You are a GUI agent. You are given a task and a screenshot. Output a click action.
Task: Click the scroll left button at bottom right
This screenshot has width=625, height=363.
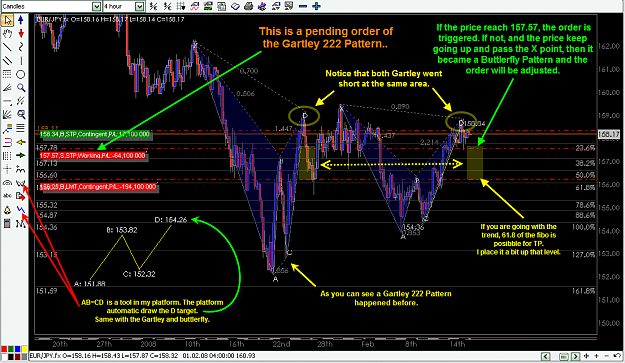tap(546, 356)
